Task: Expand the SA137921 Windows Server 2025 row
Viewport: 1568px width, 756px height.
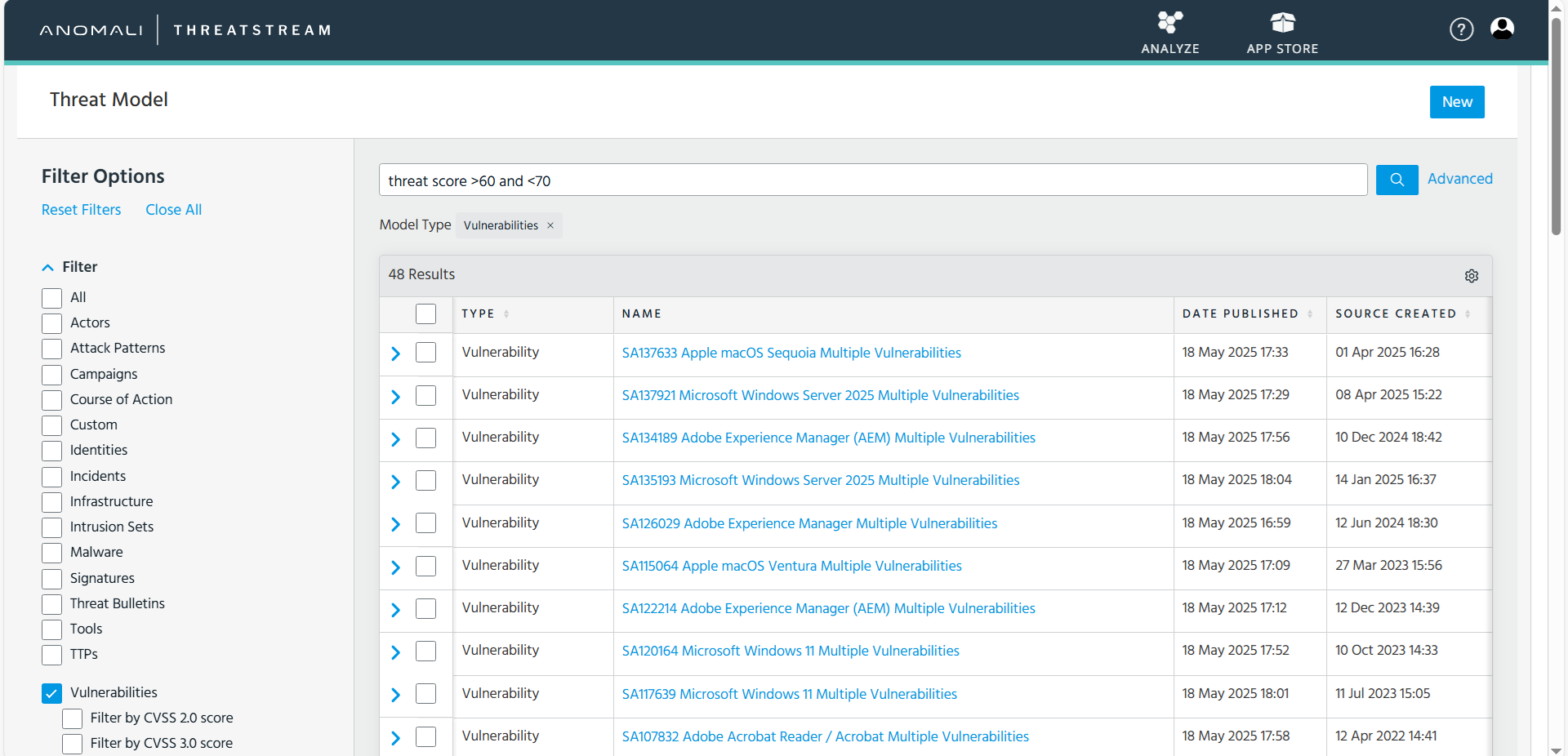Action: 395,397
